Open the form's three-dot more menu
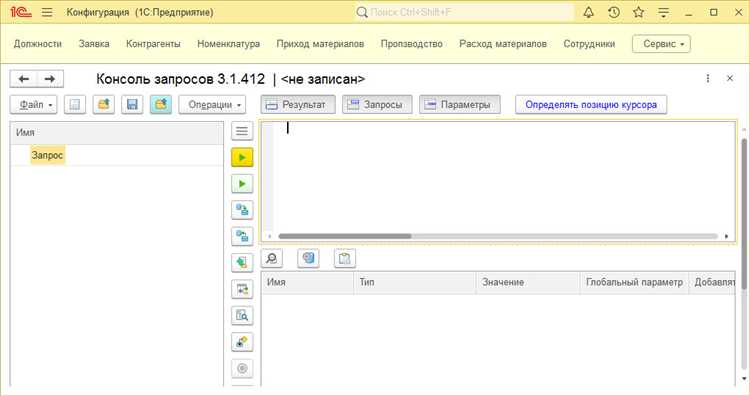Screen dimensions: 750x396 pos(708,78)
